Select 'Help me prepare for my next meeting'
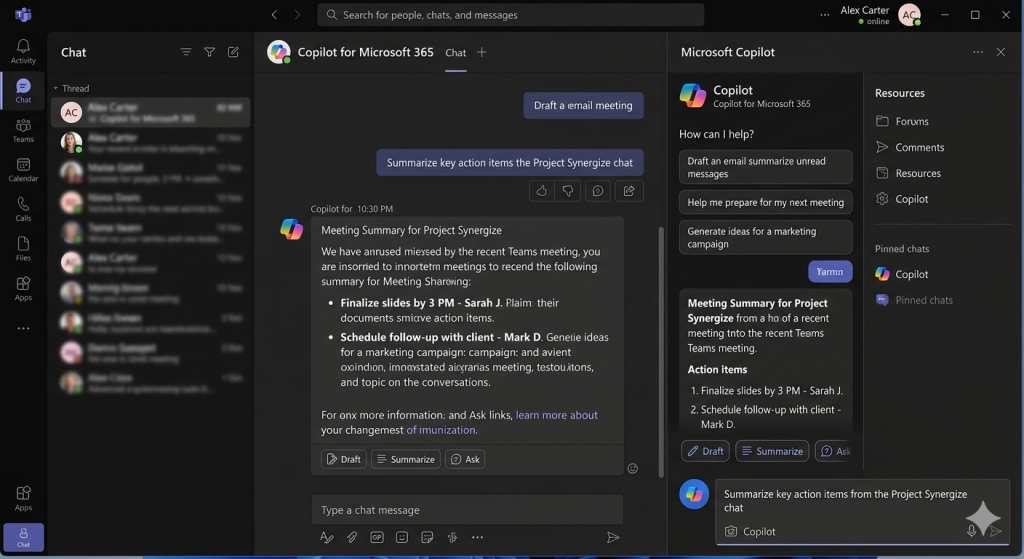1024x559 pixels. click(765, 202)
